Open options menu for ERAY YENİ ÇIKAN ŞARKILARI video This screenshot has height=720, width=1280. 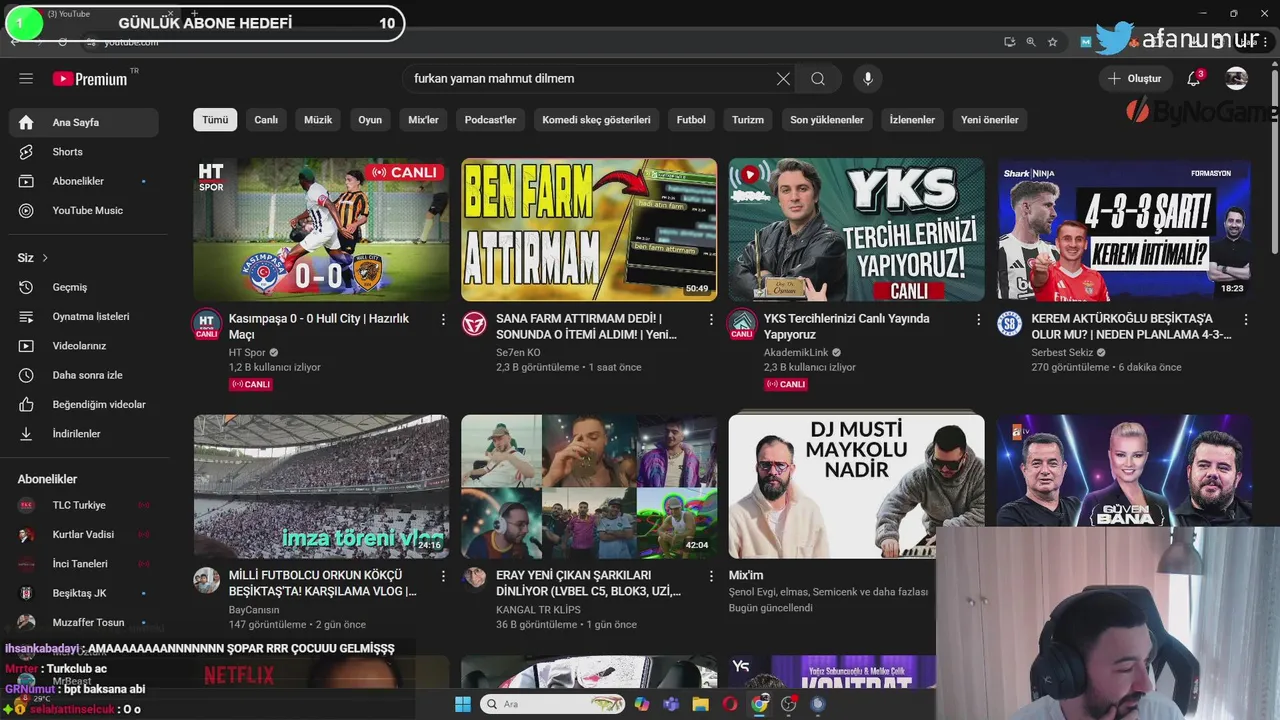click(x=711, y=576)
